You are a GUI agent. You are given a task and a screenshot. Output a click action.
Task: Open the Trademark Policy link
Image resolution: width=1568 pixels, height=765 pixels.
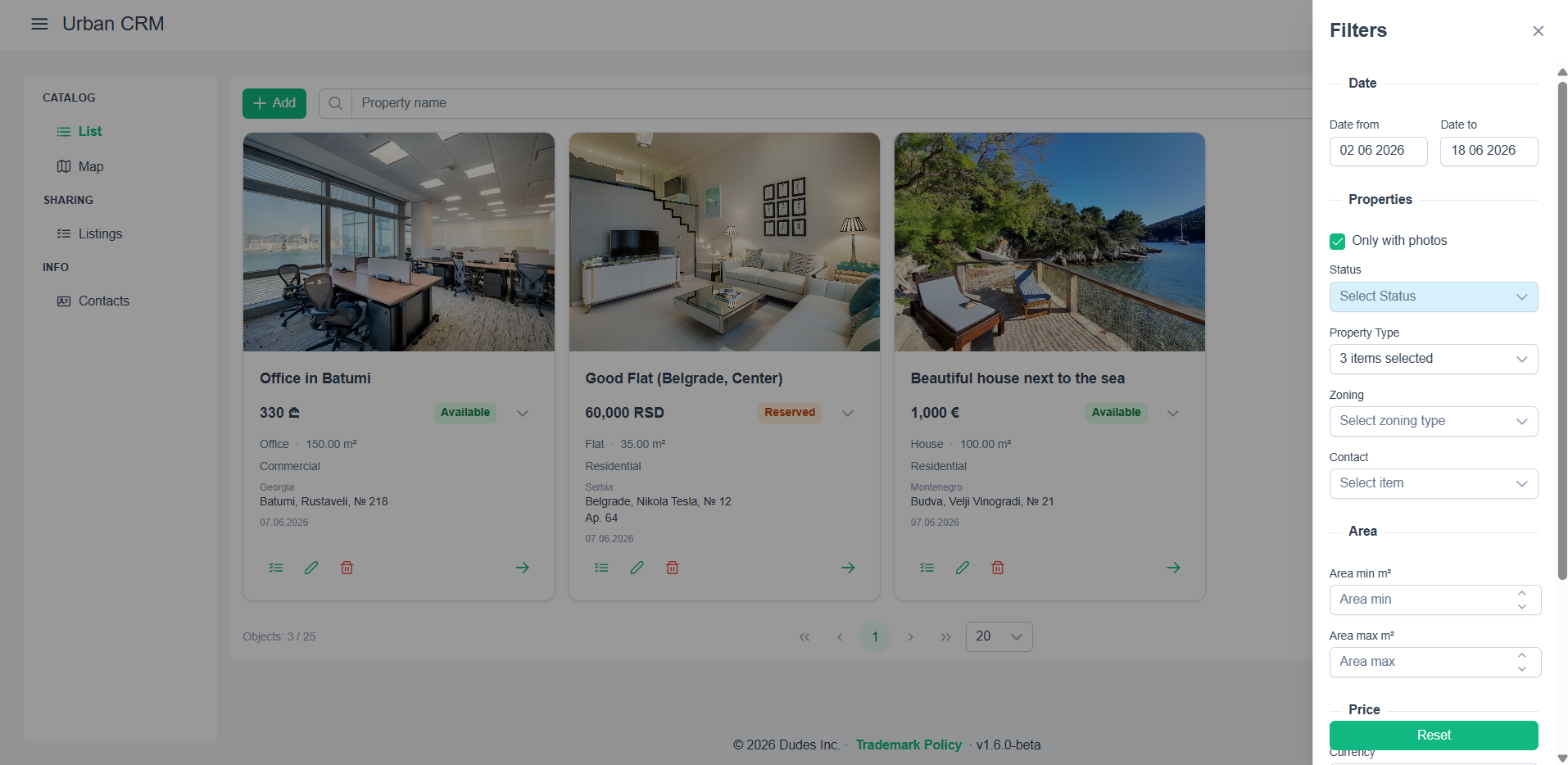click(909, 745)
